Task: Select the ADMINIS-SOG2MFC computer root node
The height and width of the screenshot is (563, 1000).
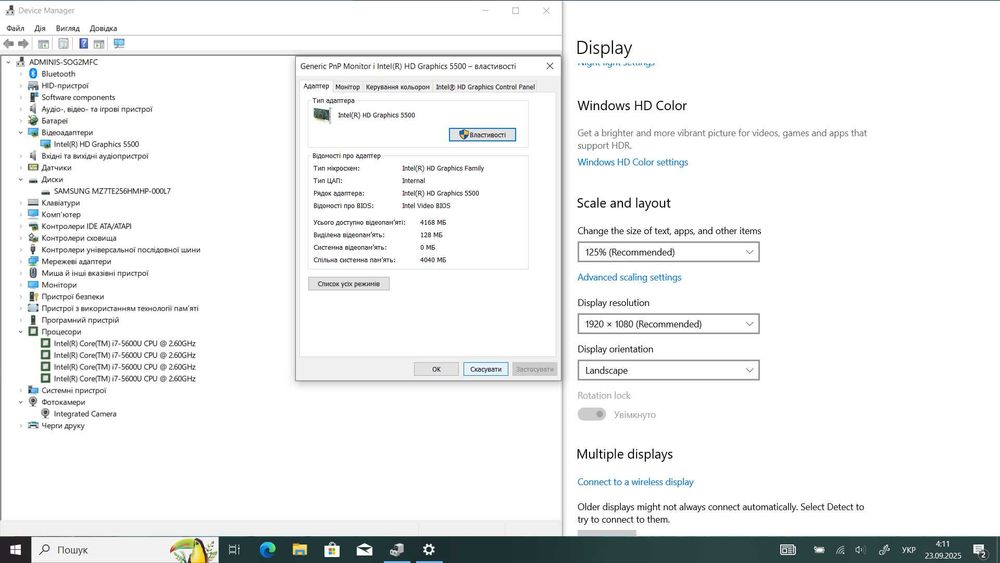Action: pyautogui.click(x=63, y=62)
